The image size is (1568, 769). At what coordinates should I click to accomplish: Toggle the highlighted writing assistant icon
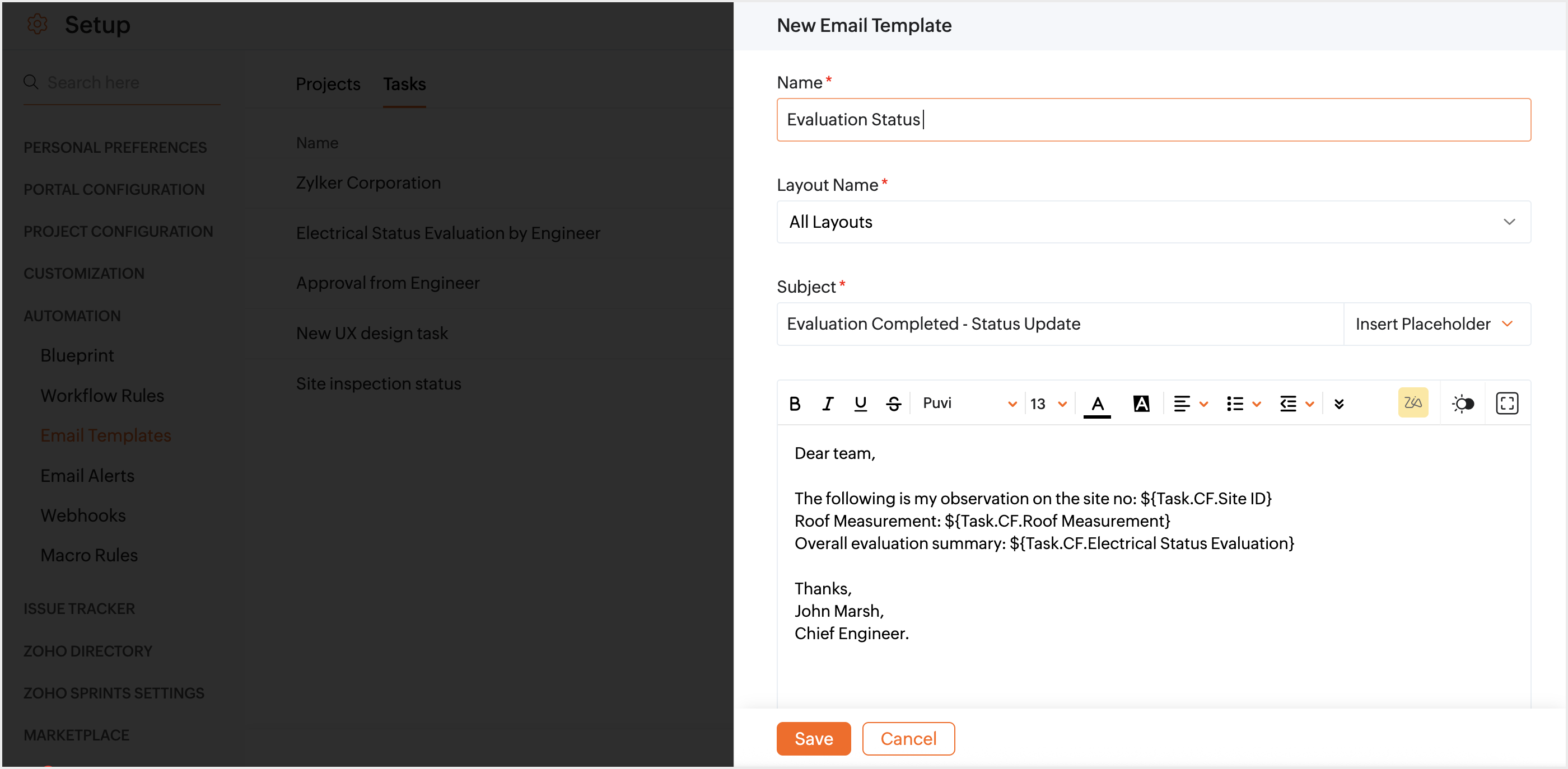coord(1412,403)
